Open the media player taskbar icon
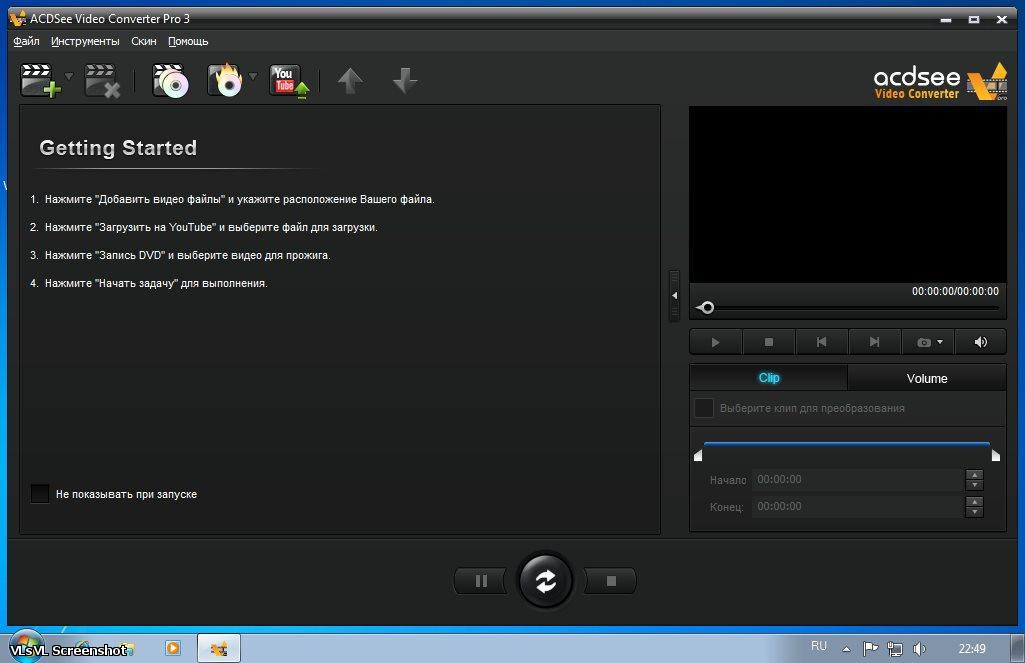The image size is (1025, 663). click(x=173, y=648)
